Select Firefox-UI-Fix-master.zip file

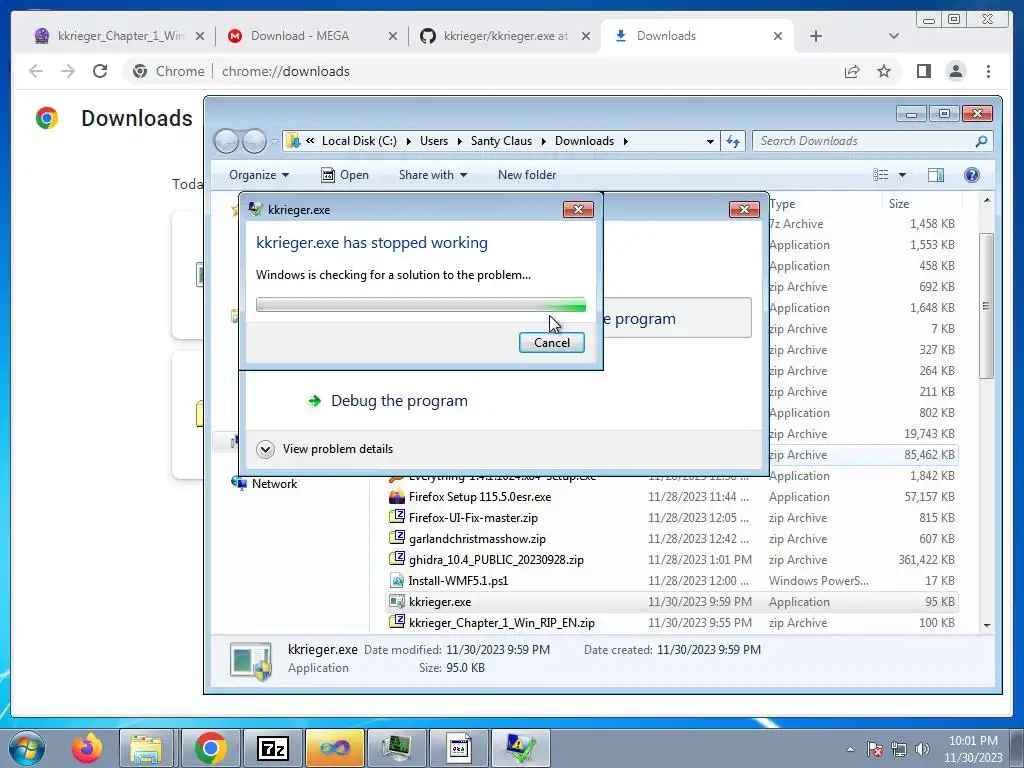click(473, 518)
